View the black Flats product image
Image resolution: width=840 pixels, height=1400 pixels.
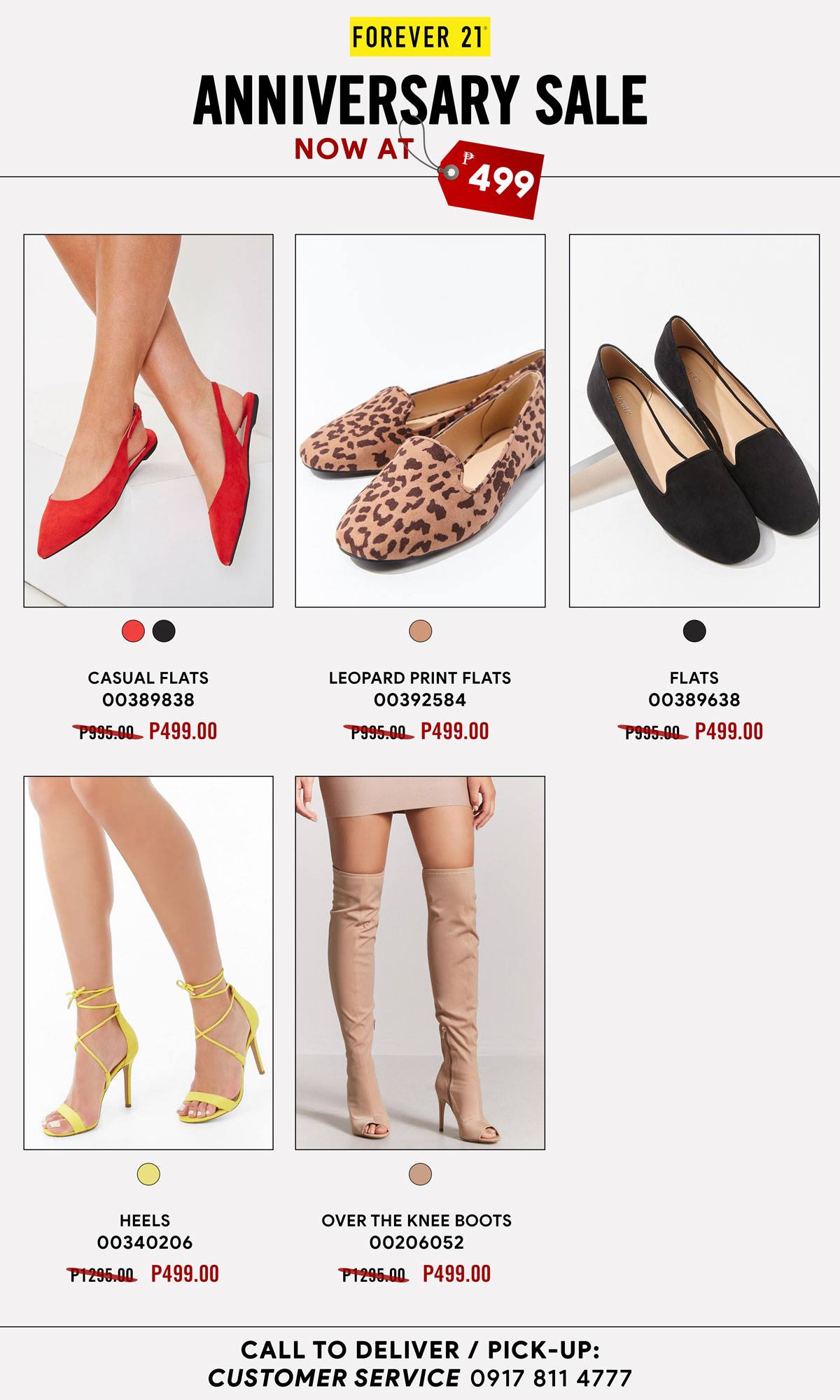tap(694, 421)
